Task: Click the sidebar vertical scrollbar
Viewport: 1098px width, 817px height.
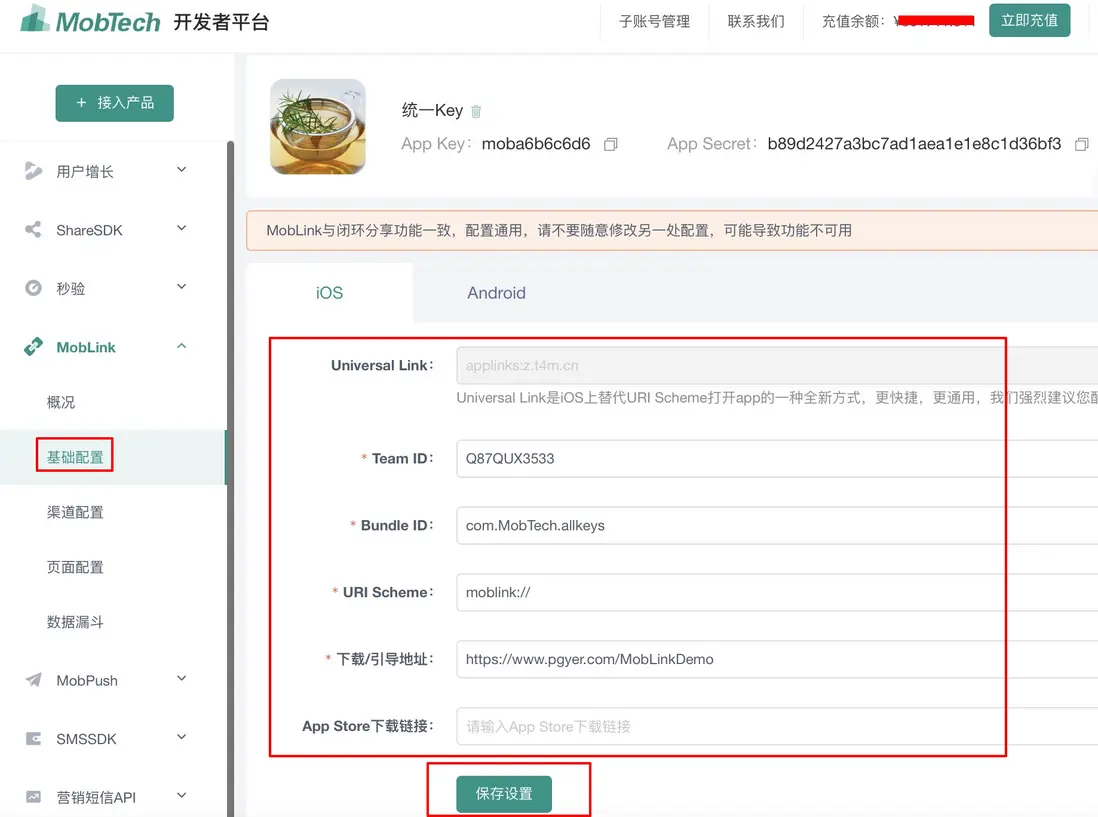Action: 230,479
